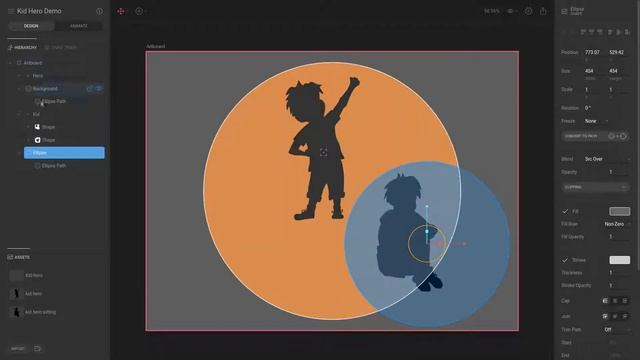Collapse the Hero node arrow
The image size is (640, 360).
(x=19, y=76)
